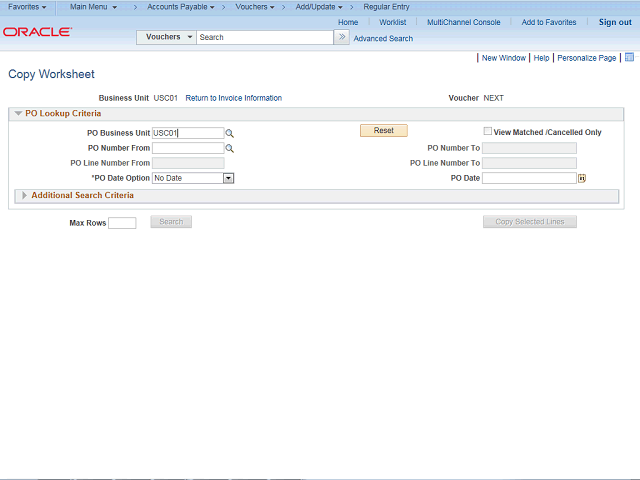640x480 pixels.
Task: Expand Additional Search Criteria section
Action: coord(24,196)
